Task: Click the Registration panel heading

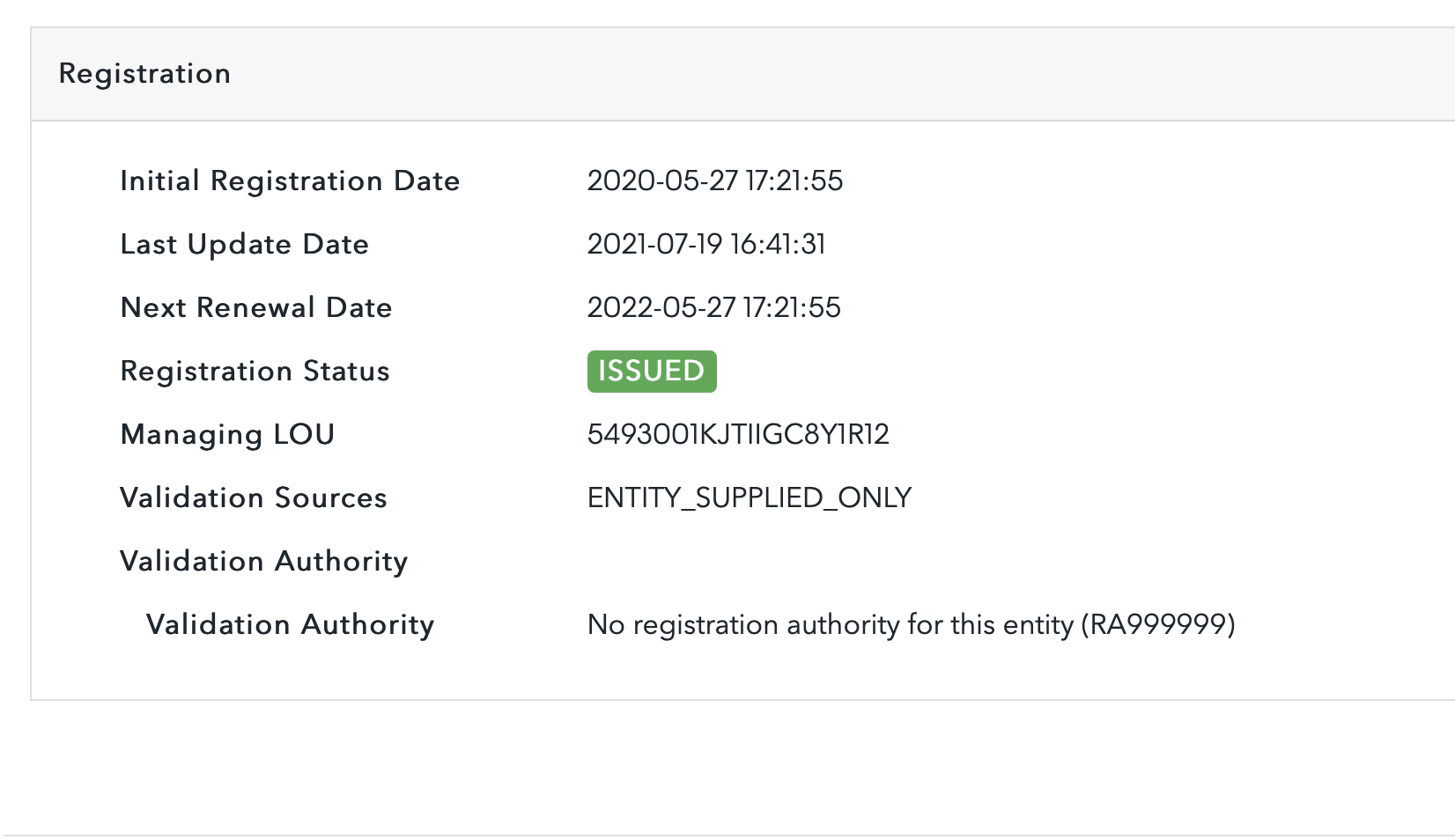Action: [144, 74]
